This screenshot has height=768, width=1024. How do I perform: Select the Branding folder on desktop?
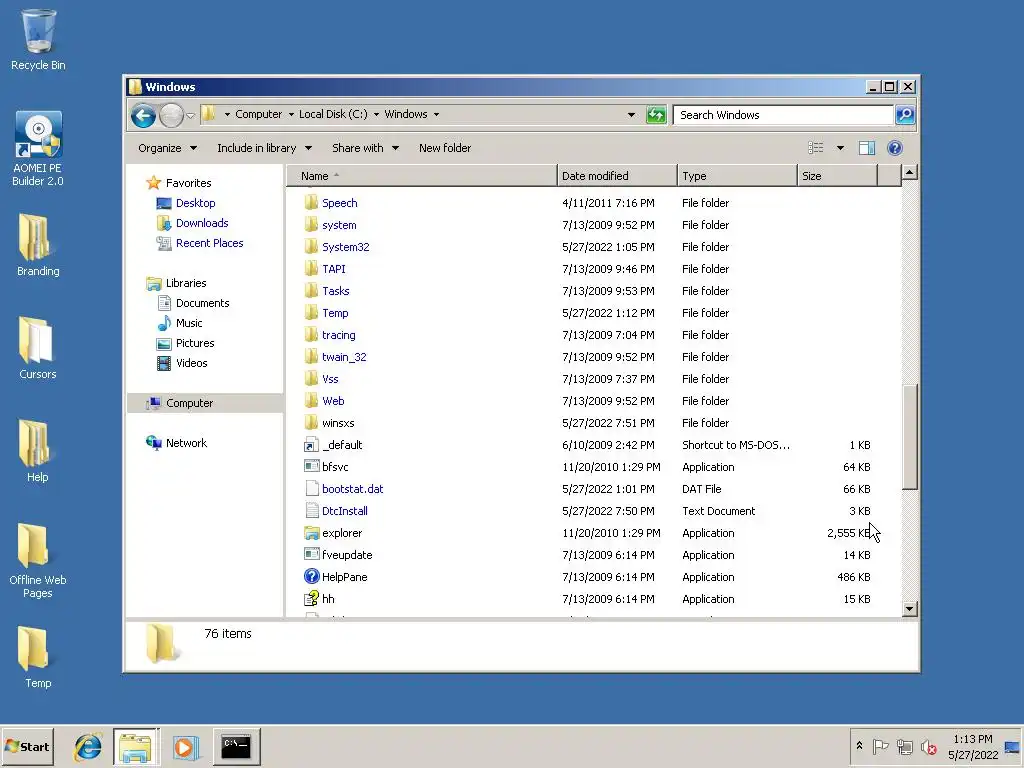point(38,246)
